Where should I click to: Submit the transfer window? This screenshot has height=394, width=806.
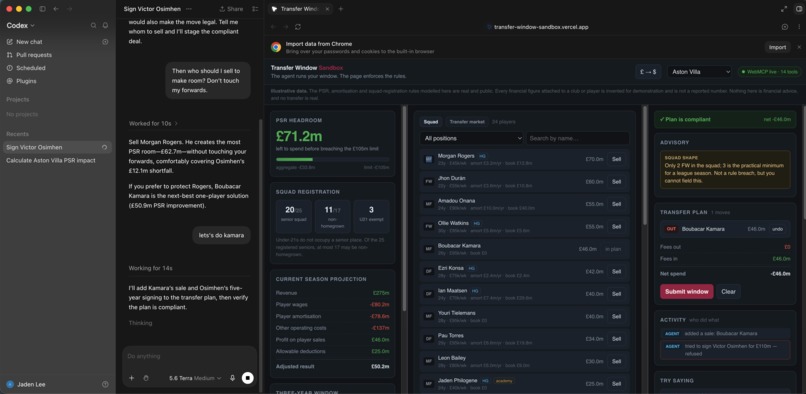687,292
